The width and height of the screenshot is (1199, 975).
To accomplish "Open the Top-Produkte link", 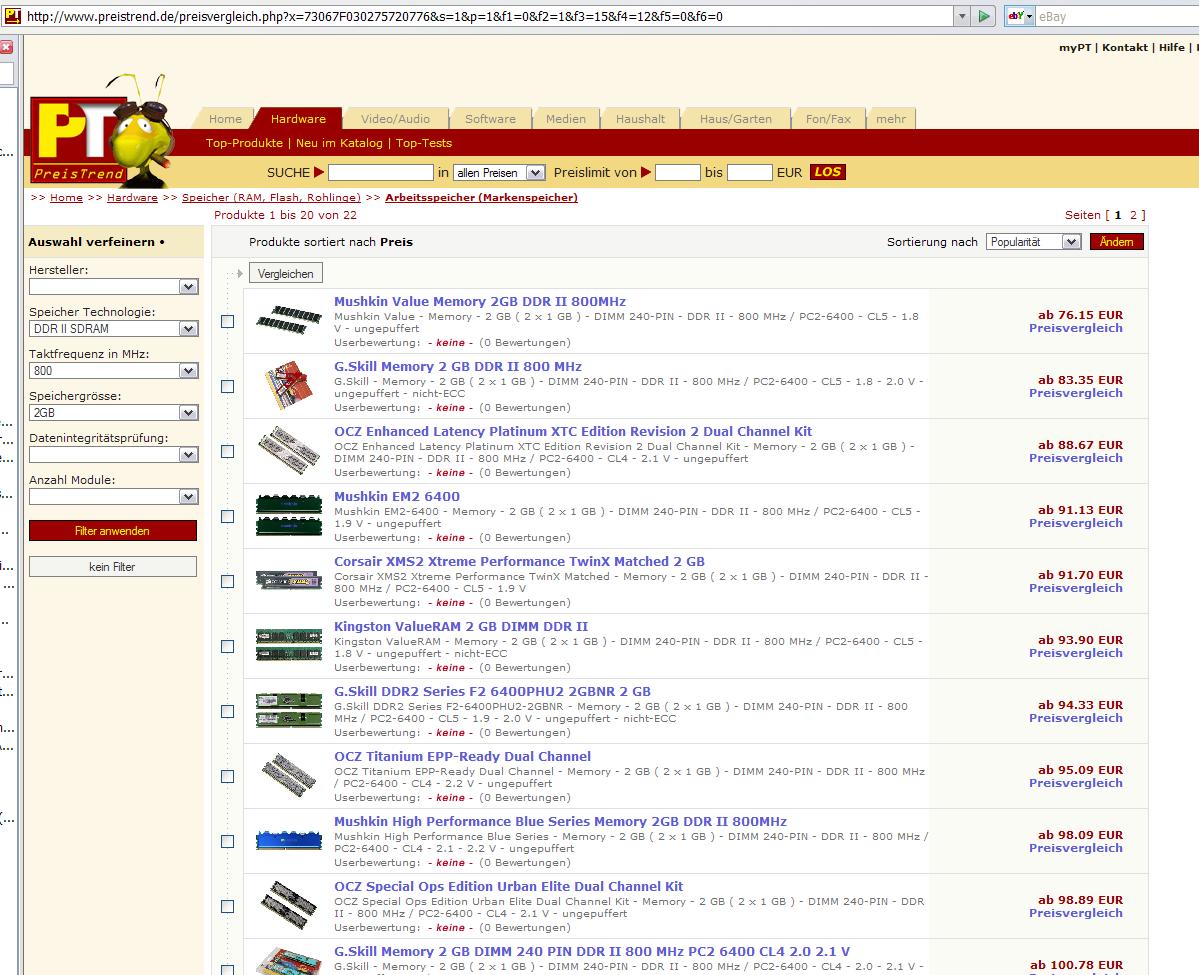I will 244,143.
